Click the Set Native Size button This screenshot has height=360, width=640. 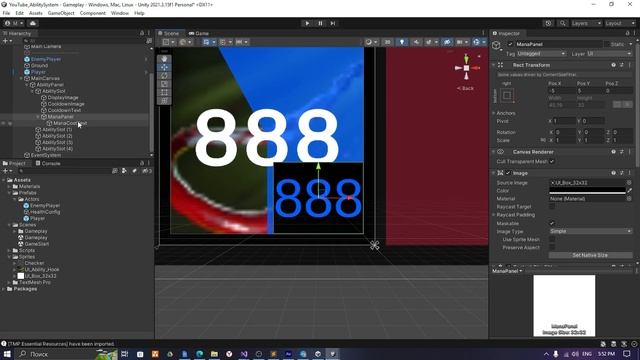[x=590, y=255]
